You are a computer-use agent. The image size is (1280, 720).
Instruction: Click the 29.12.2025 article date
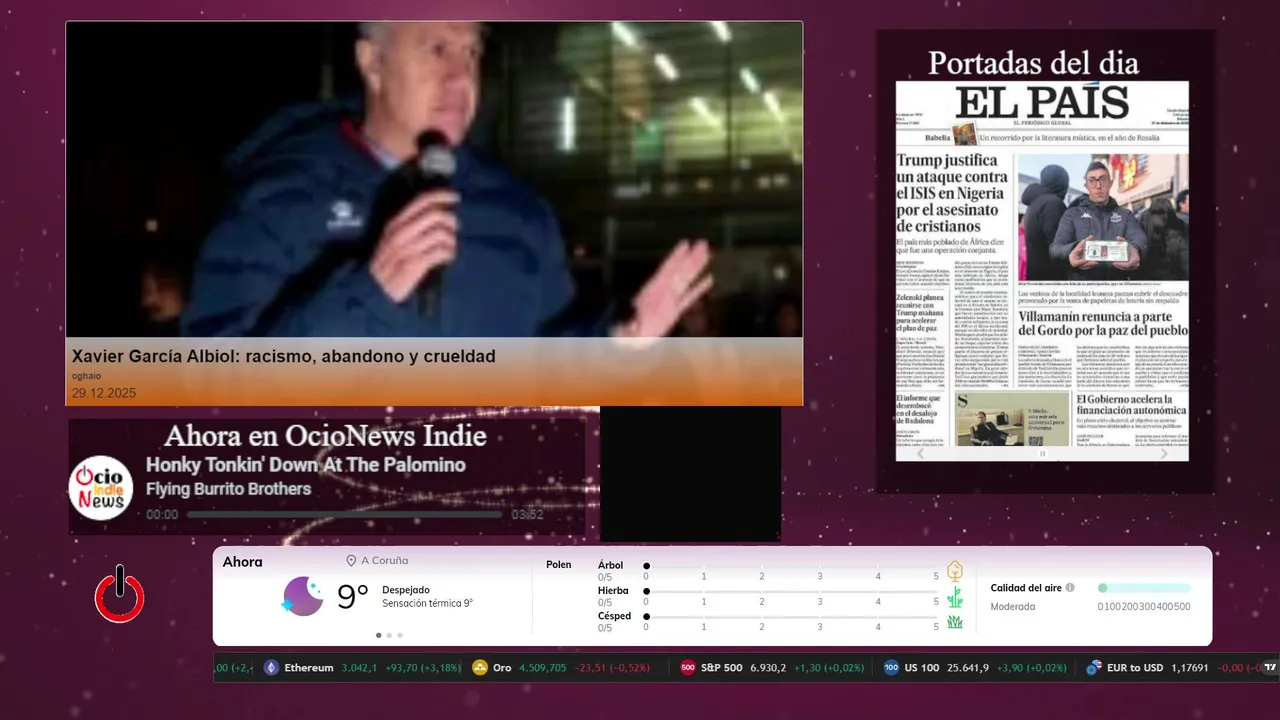(x=104, y=393)
